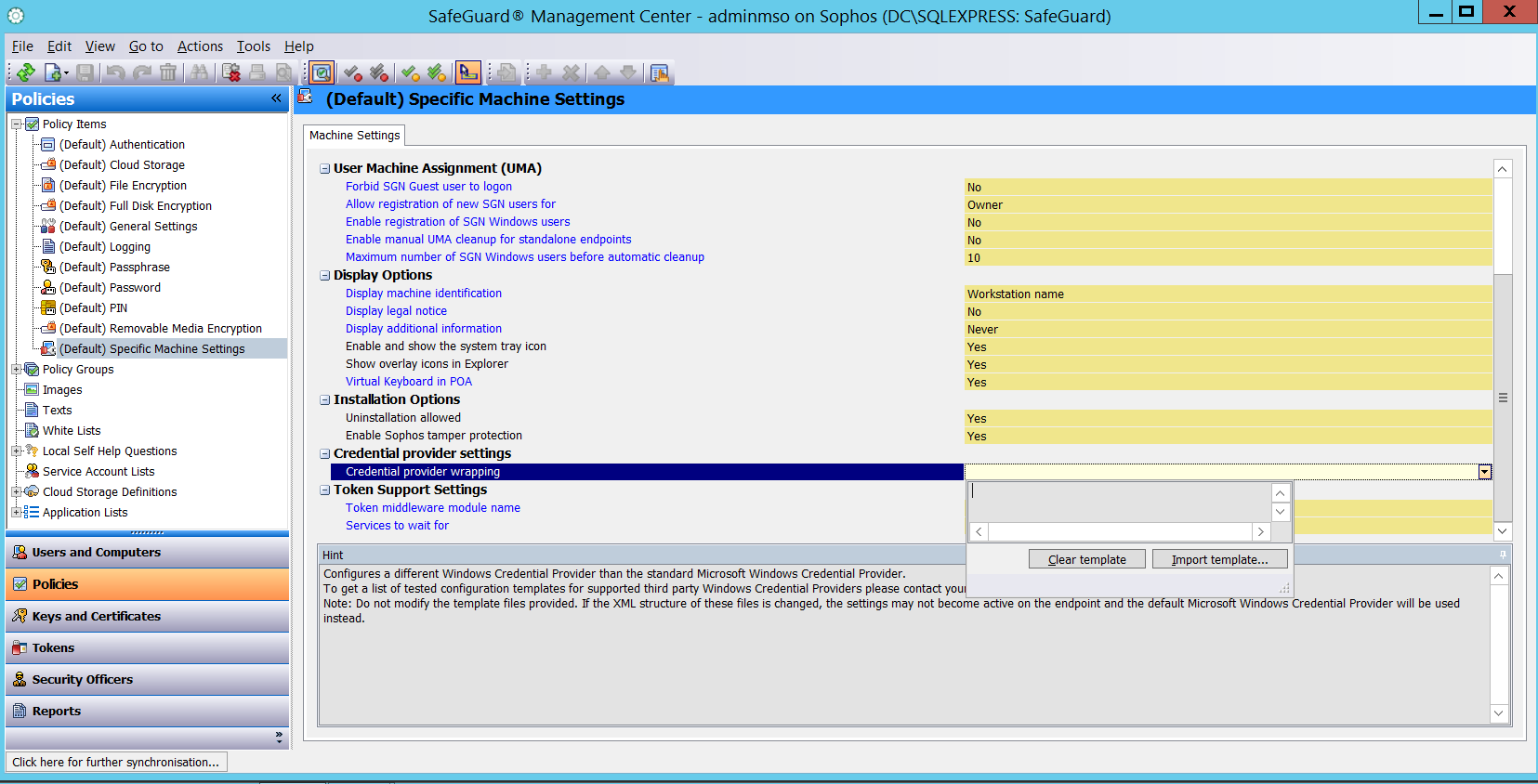Open the Go to menu
Screen dimensions: 1538x784
(x=146, y=46)
